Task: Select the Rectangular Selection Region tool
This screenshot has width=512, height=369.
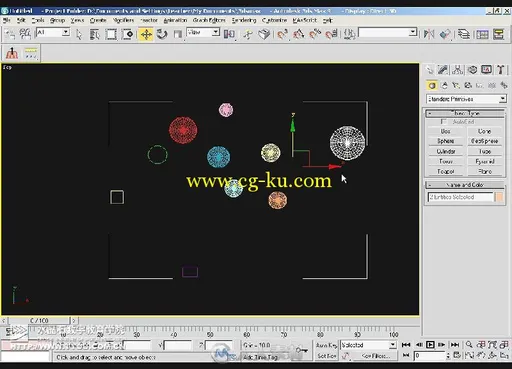Action: coord(111,34)
